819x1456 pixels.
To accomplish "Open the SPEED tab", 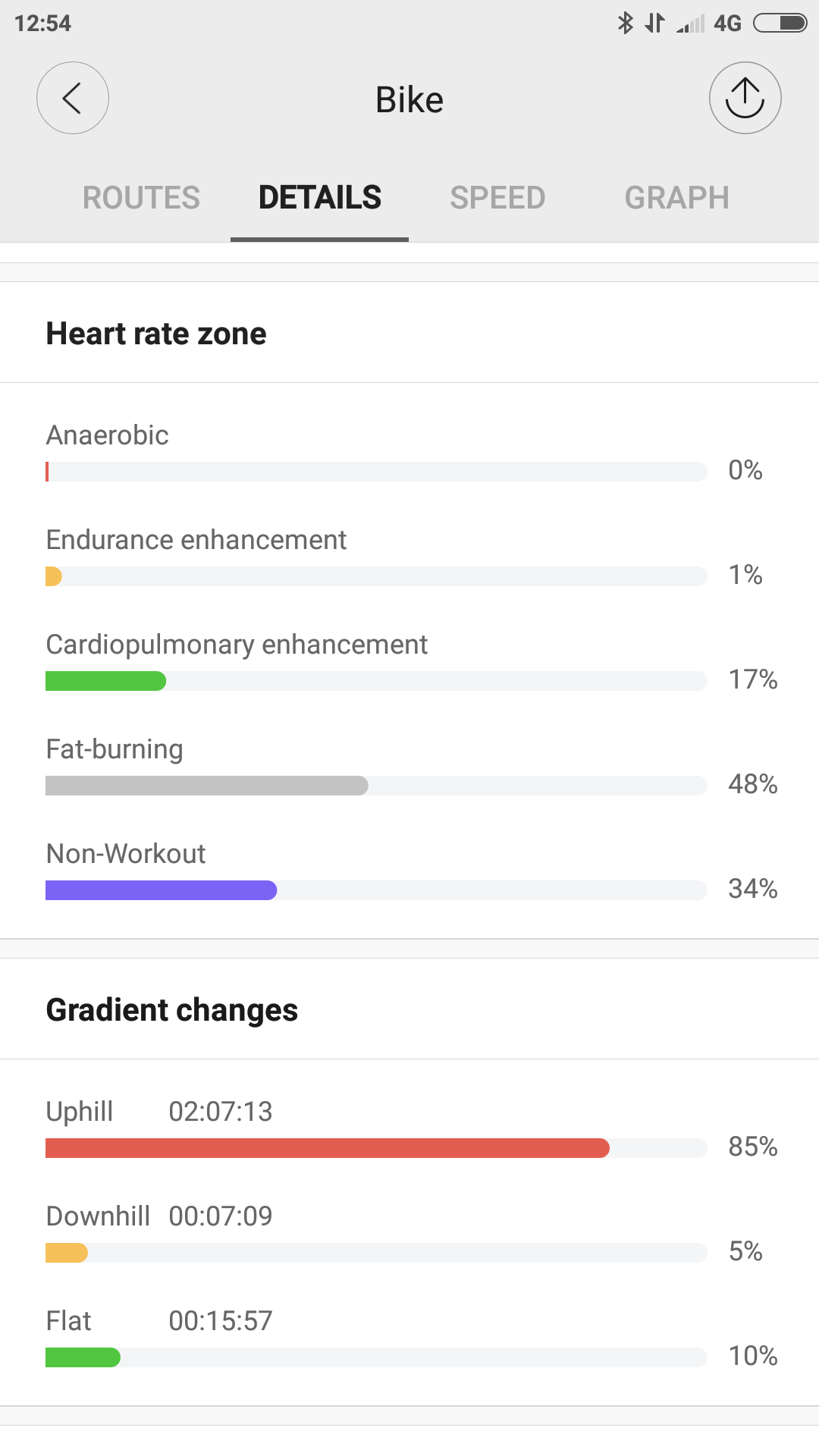I will coord(497,198).
